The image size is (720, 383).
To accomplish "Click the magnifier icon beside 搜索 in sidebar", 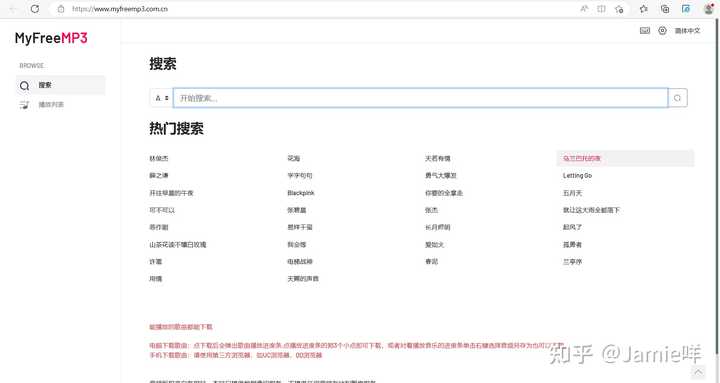I will 24,85.
